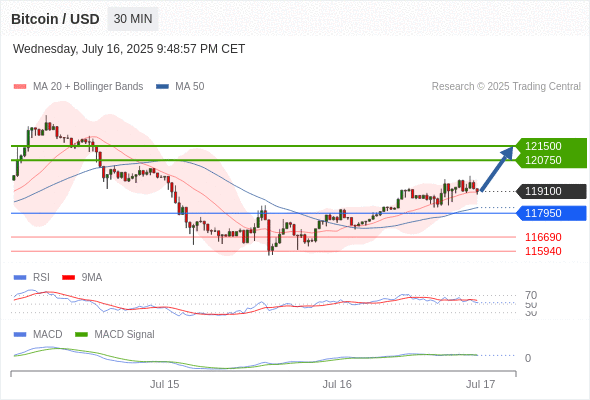This screenshot has width=590, height=400.
Task: Click the green 121500 resistance tag
Action: tap(551, 146)
